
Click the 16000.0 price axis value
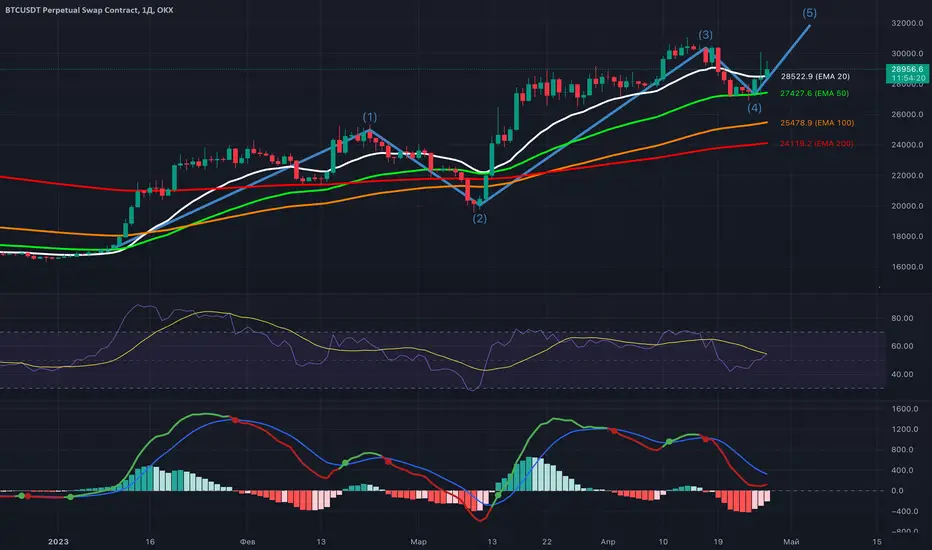pos(907,266)
